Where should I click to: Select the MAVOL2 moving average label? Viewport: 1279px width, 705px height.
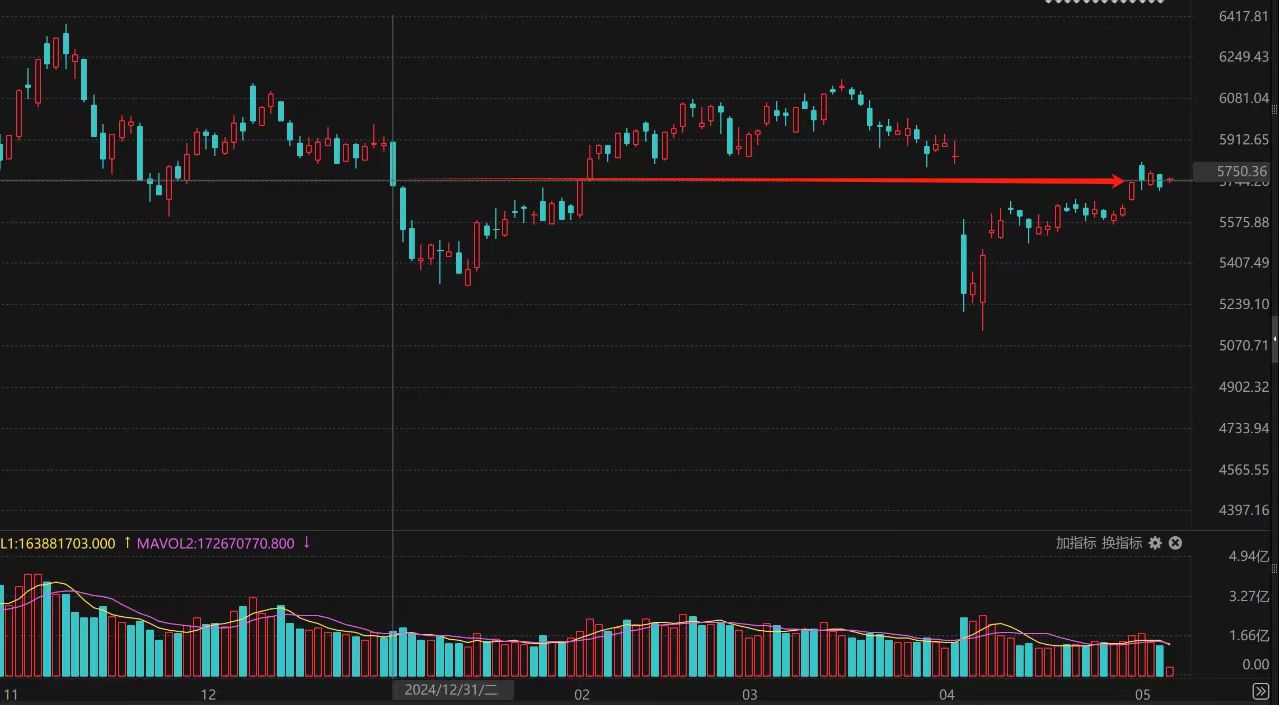(x=216, y=544)
